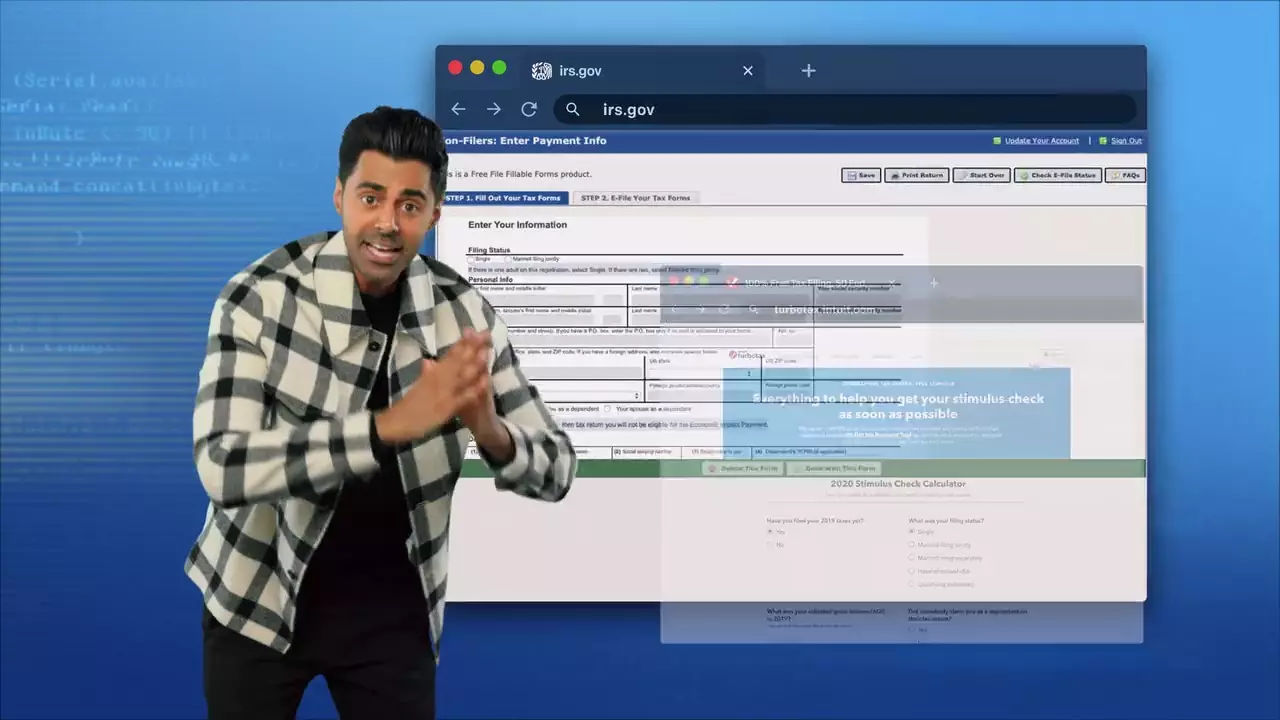Click the IRS favicon on the tab
Image resolution: width=1280 pixels, height=720 pixels.
(x=541, y=70)
